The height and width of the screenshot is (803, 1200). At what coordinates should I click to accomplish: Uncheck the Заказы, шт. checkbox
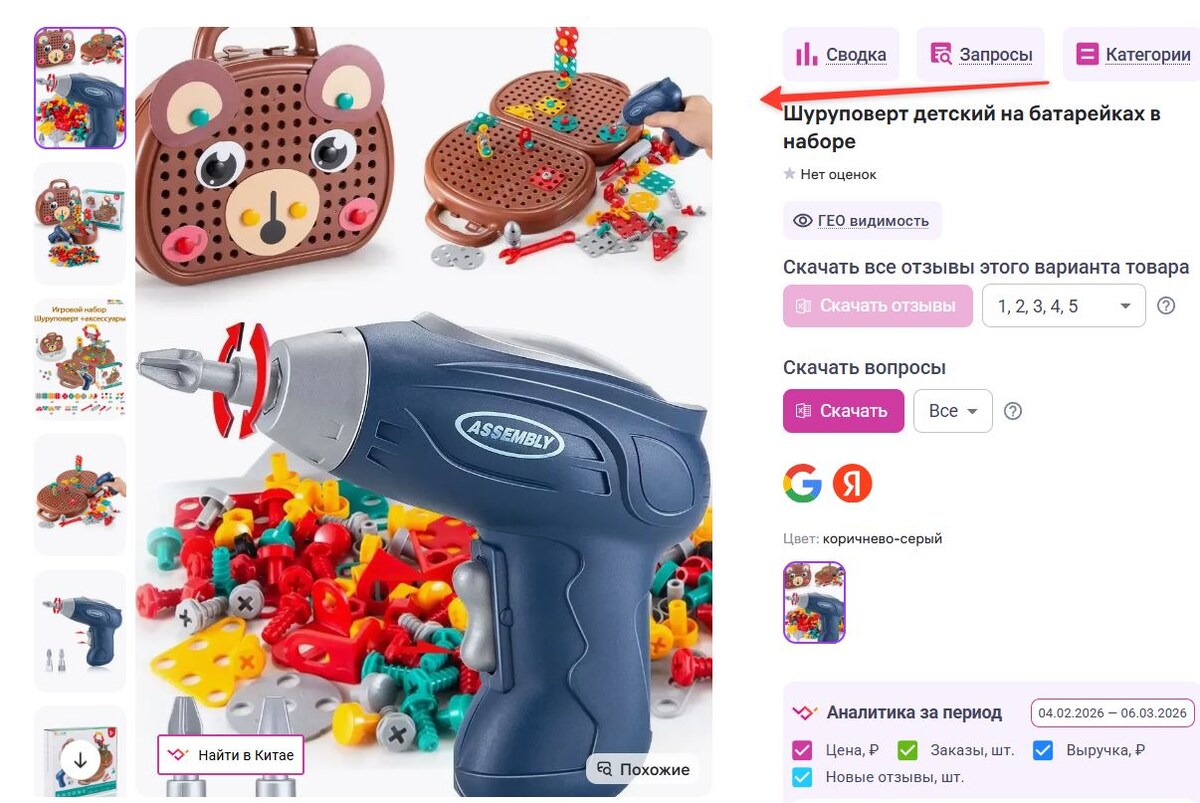point(908,750)
